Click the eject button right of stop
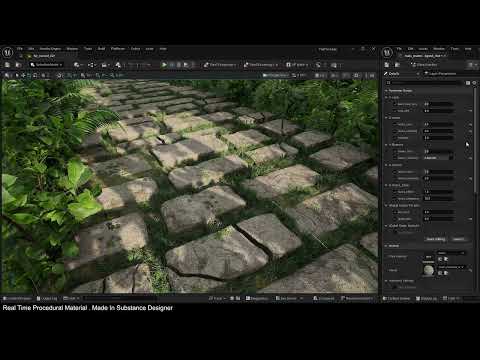The image size is (480, 360). [x=186, y=65]
